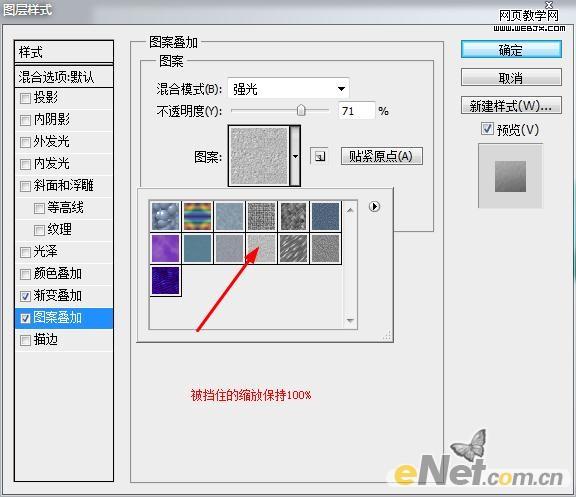
Task: Cancel with the 取消 button
Action: pyautogui.click(x=511, y=78)
